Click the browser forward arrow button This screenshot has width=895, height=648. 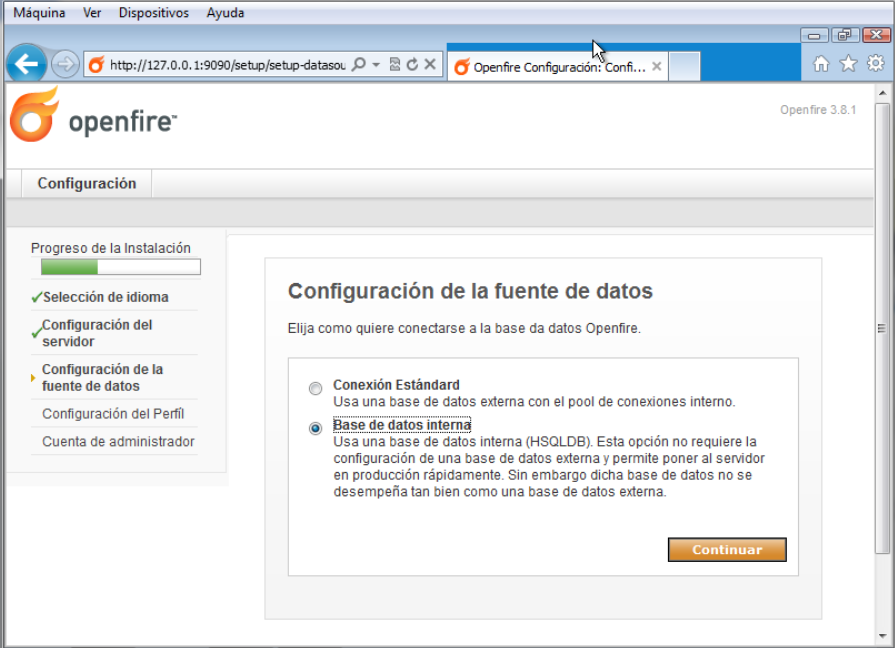pos(65,65)
